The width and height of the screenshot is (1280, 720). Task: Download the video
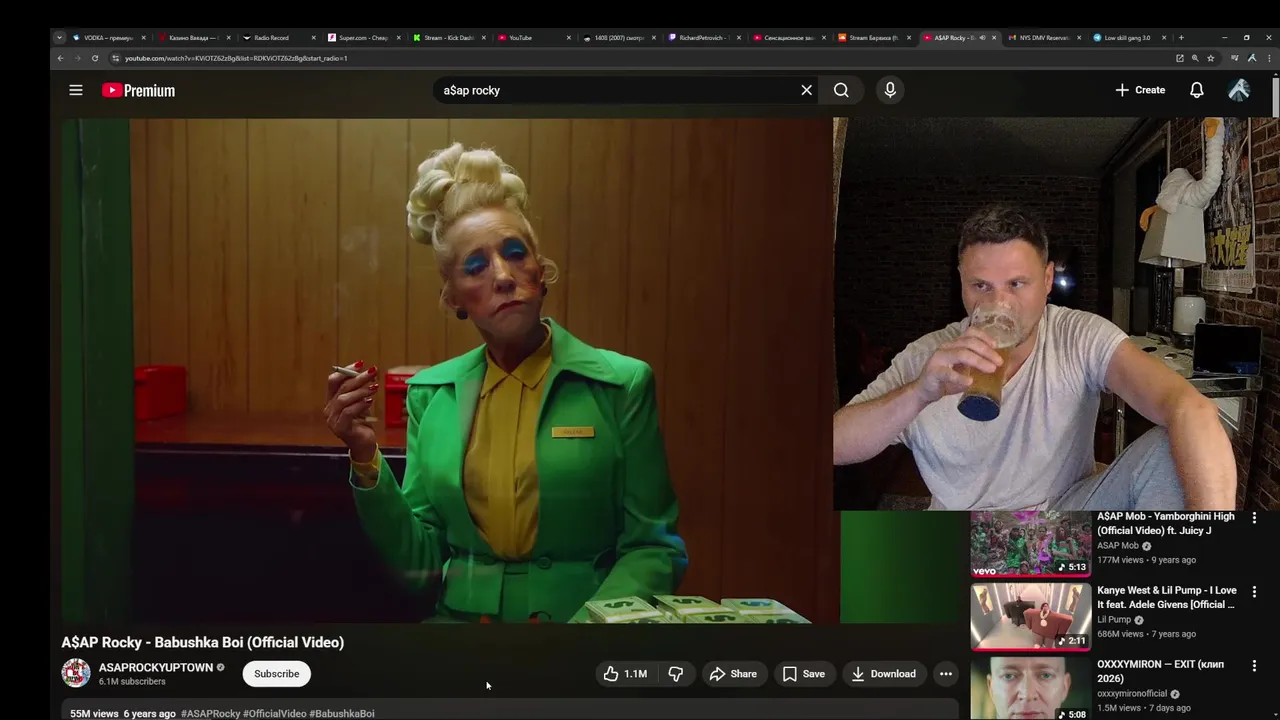click(x=883, y=674)
